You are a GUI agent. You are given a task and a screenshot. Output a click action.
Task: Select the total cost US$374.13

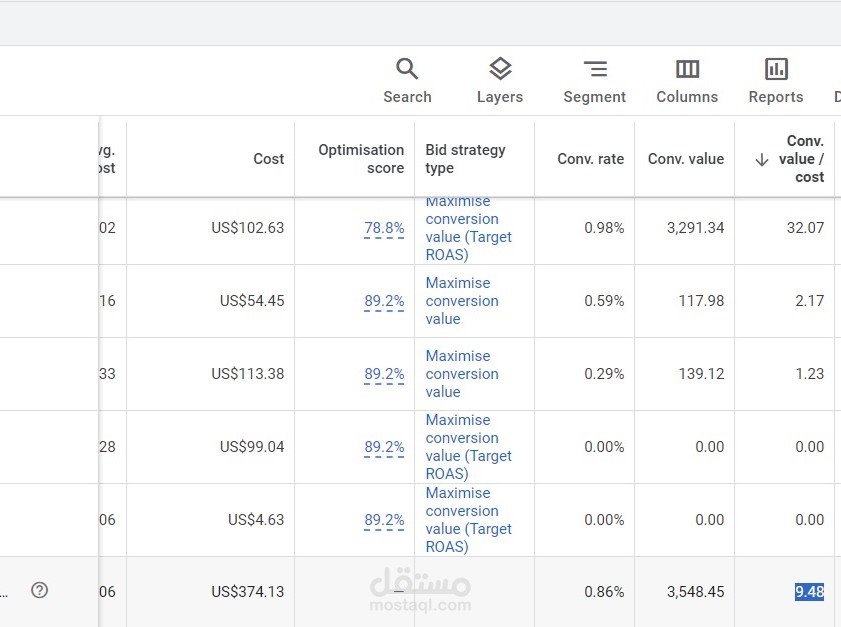[x=247, y=592]
